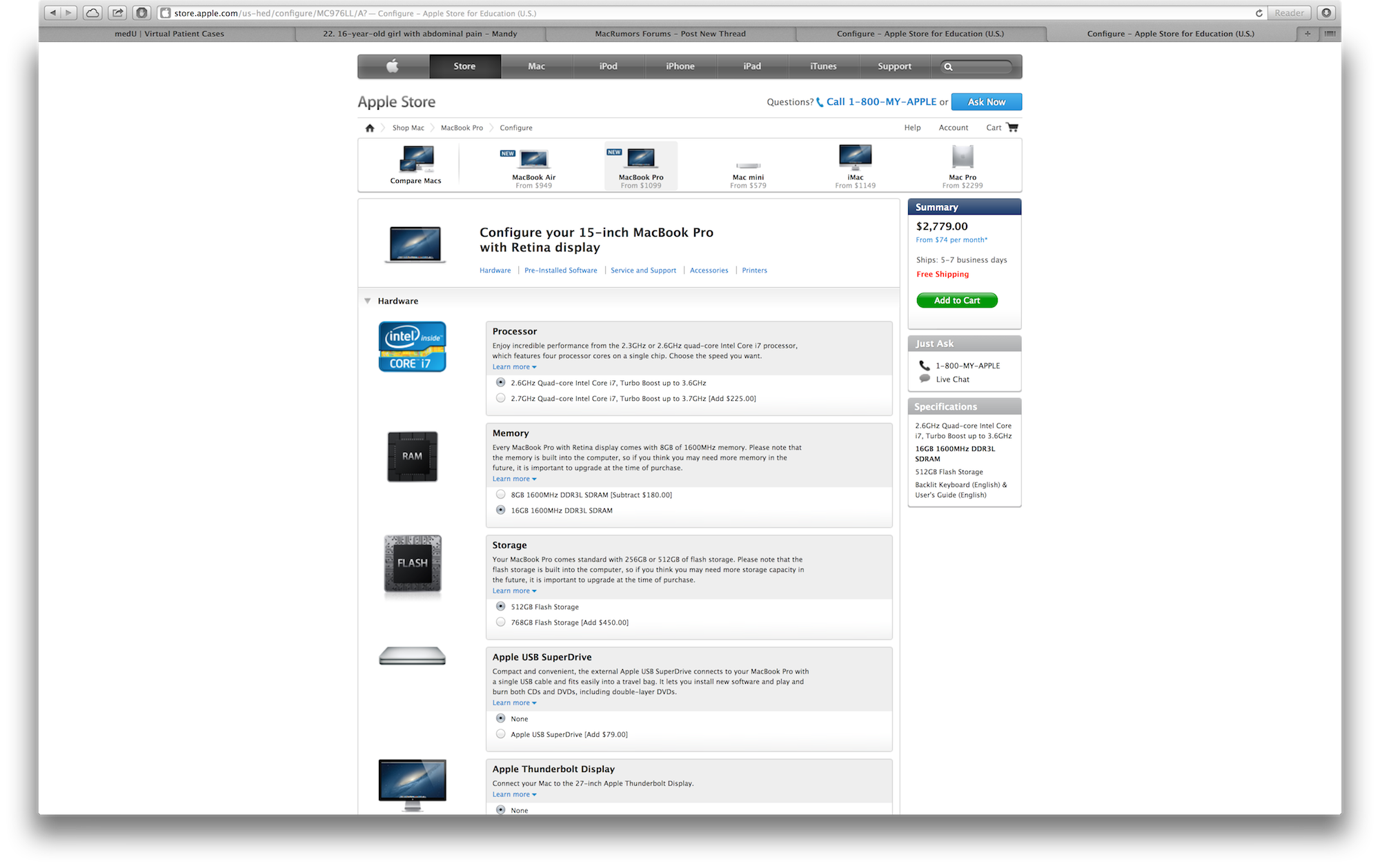Click the From $74 per month link
This screenshot has width=1380, height=868.
tap(952, 240)
